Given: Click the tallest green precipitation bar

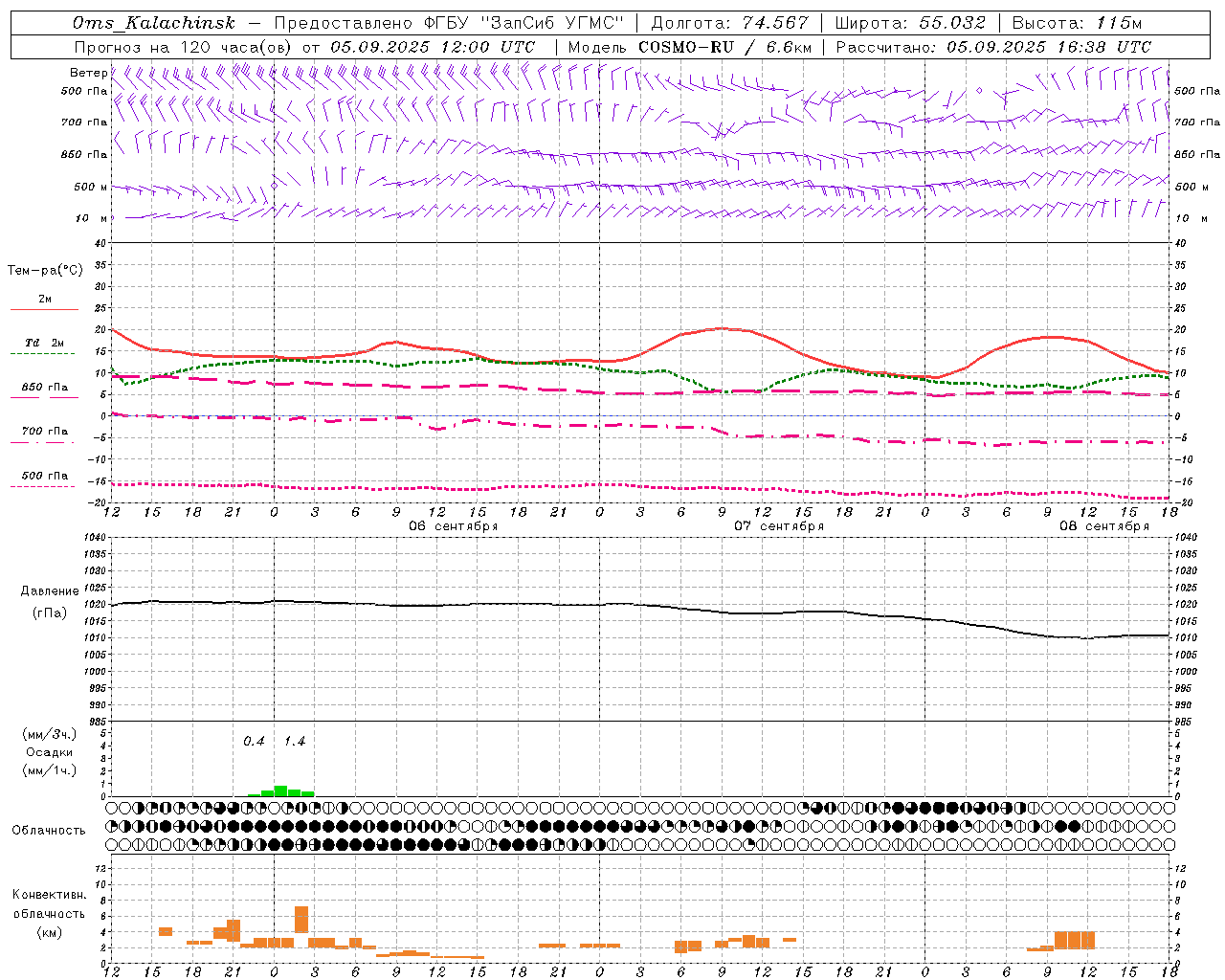Looking at the screenshot, I should 280,791.
